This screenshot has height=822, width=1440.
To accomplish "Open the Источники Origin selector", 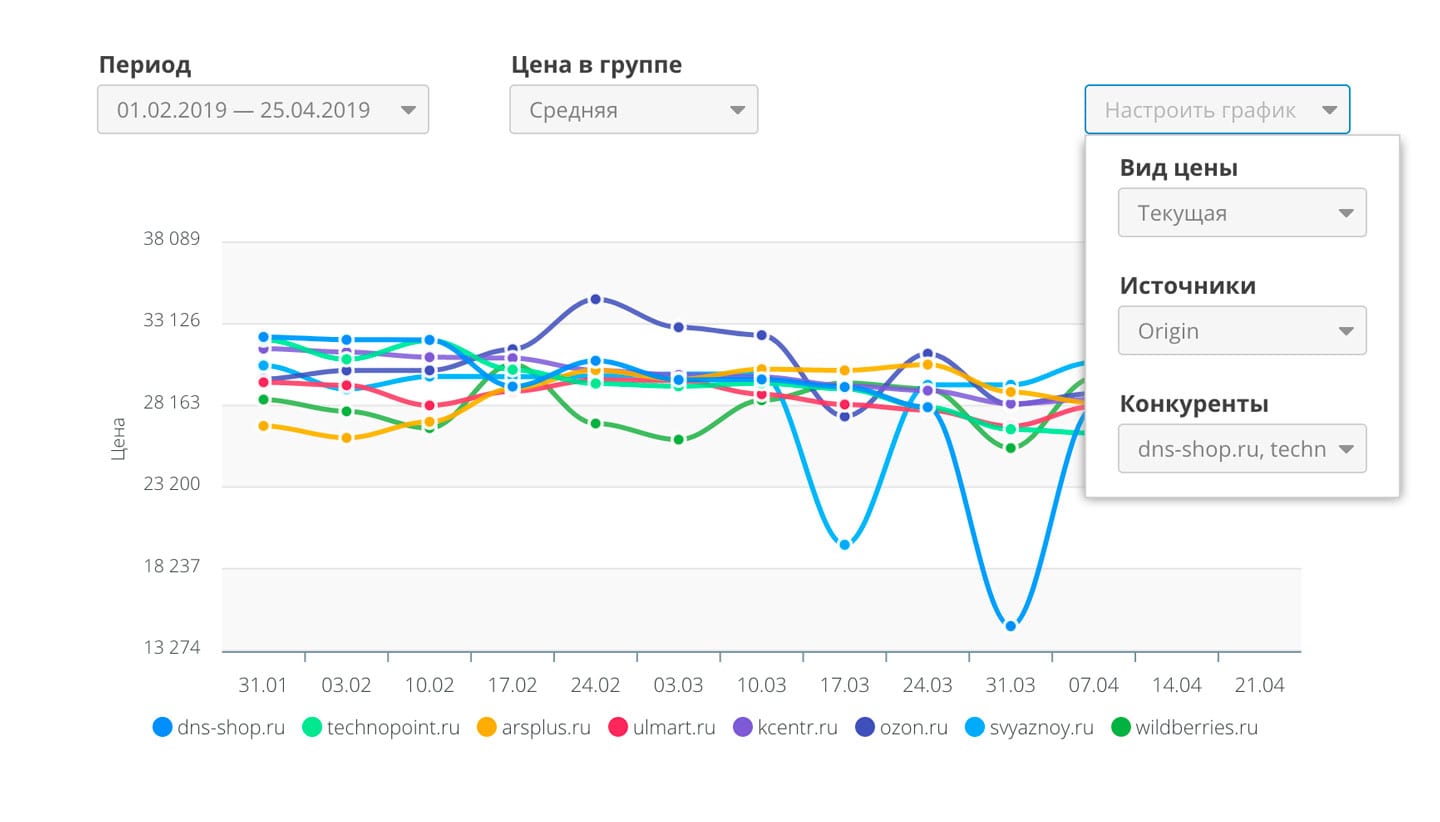I will tap(1242, 331).
